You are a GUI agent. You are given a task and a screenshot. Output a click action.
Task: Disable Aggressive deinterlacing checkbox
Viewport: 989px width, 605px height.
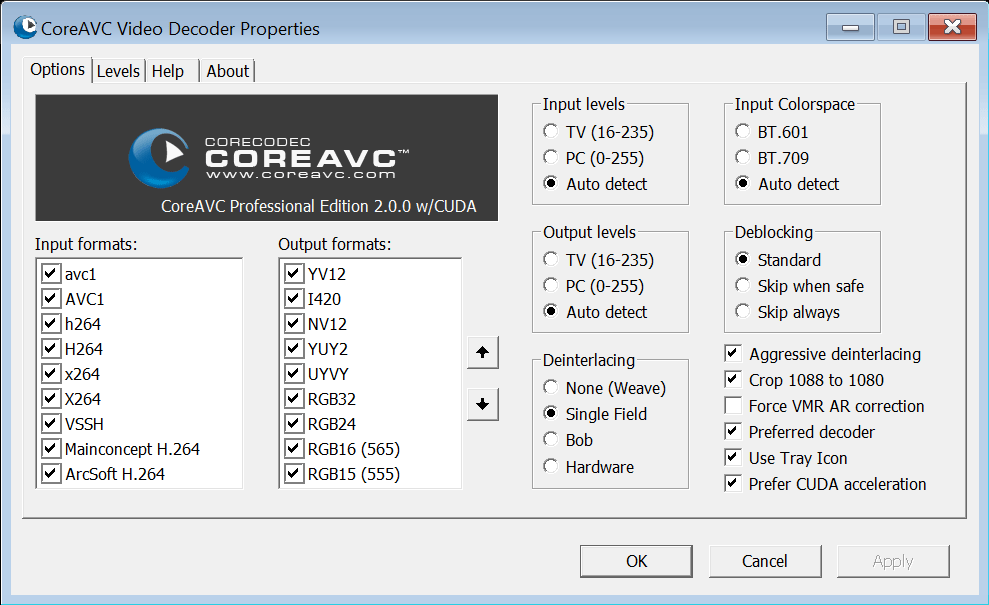pos(733,354)
